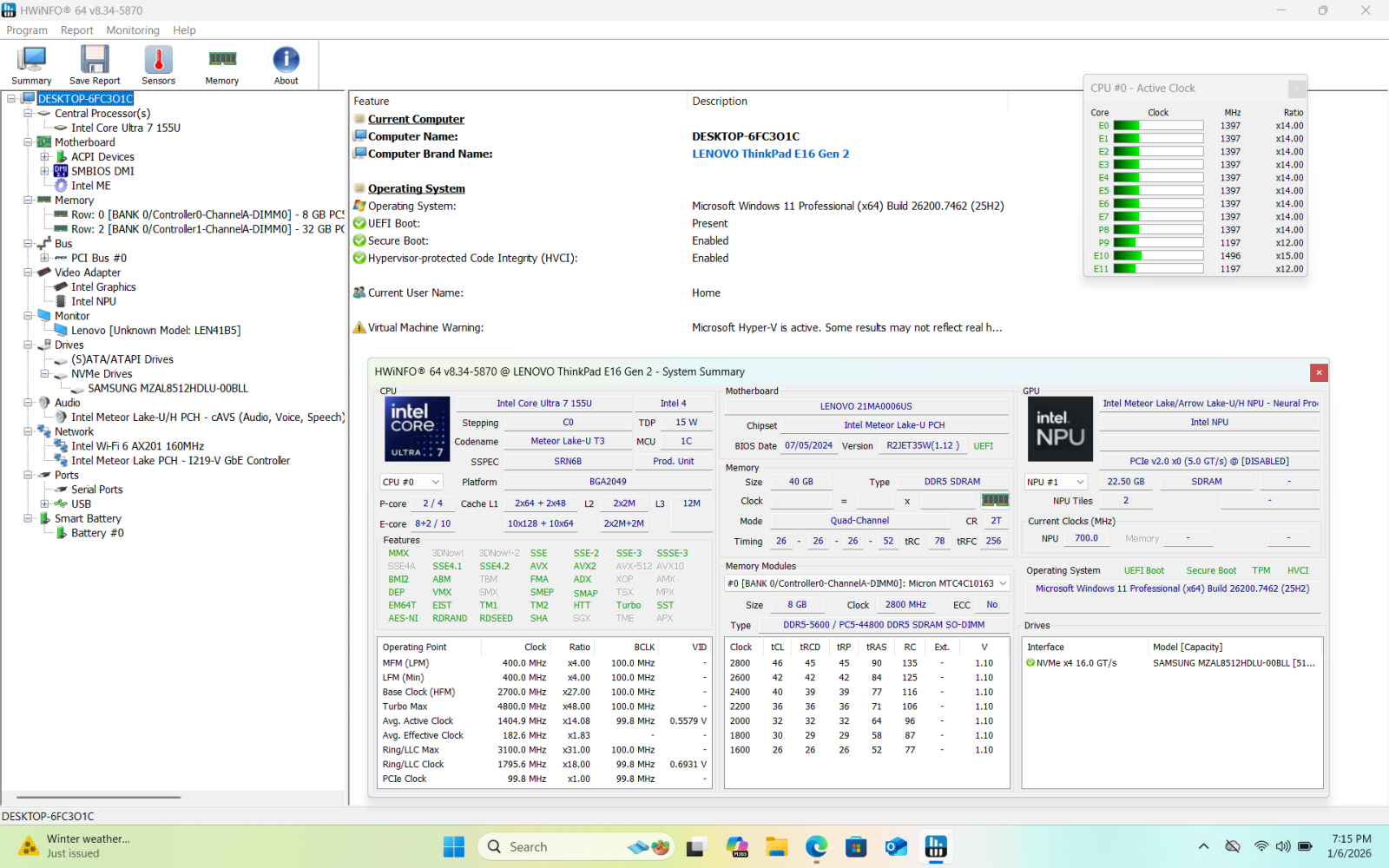Collapse the DESKTOP-6FC3O1C root node
This screenshot has width=1389, height=868.
(x=11, y=99)
